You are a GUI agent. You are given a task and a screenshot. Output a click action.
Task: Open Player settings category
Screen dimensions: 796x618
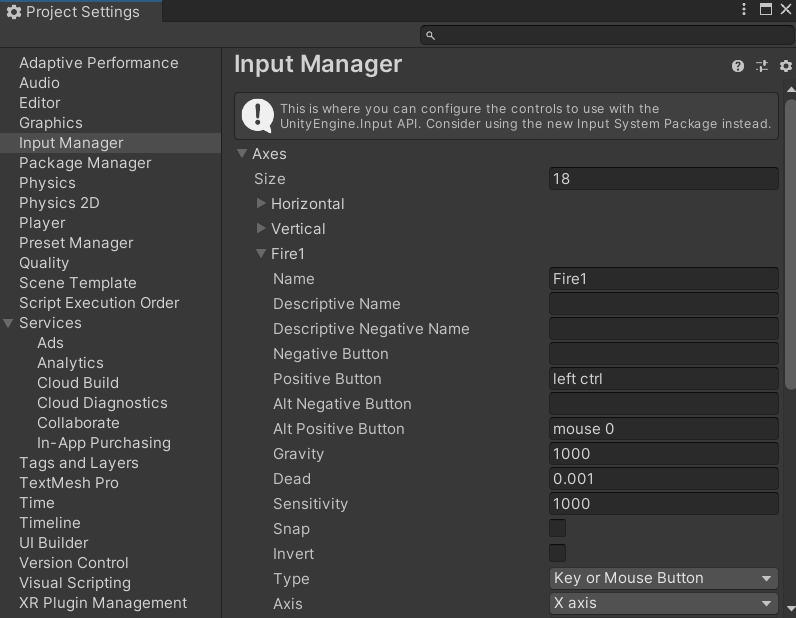click(42, 223)
